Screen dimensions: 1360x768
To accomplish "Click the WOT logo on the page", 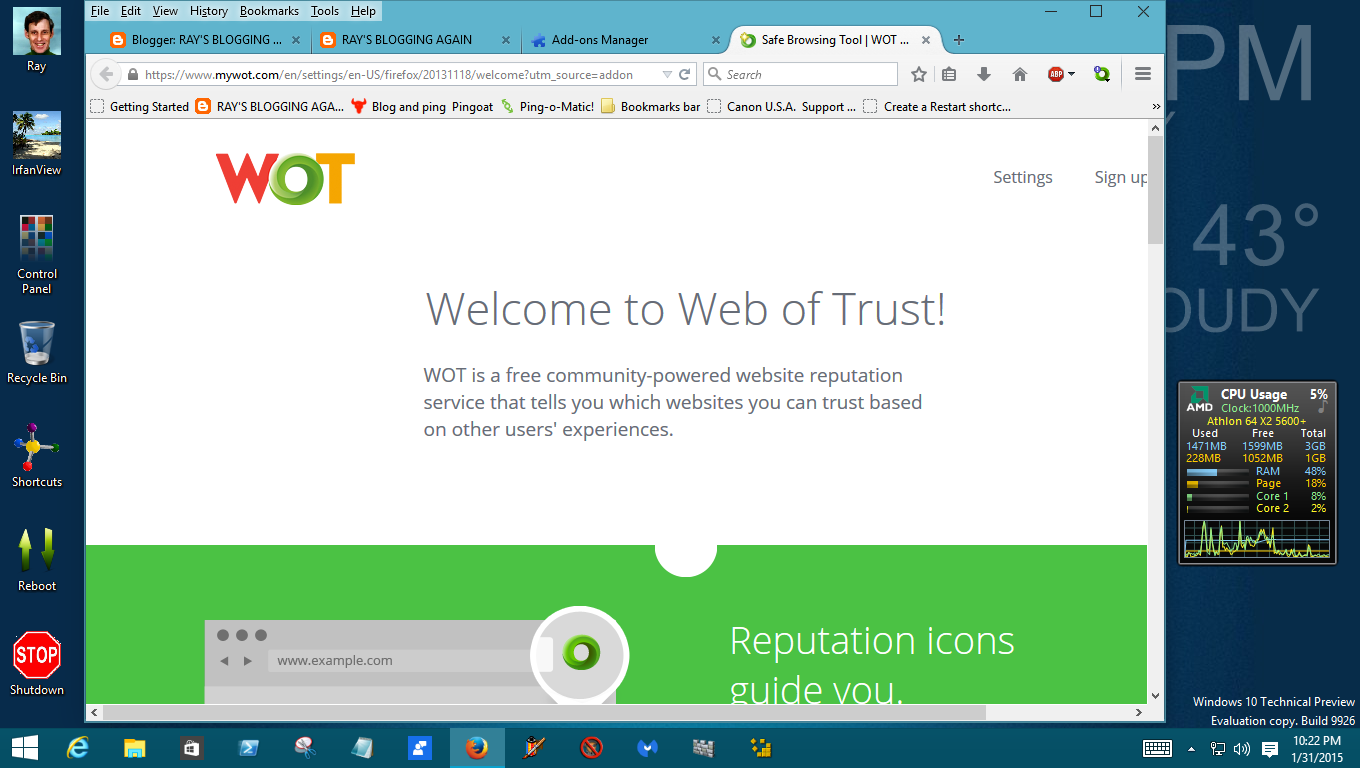I will pyautogui.click(x=285, y=179).
